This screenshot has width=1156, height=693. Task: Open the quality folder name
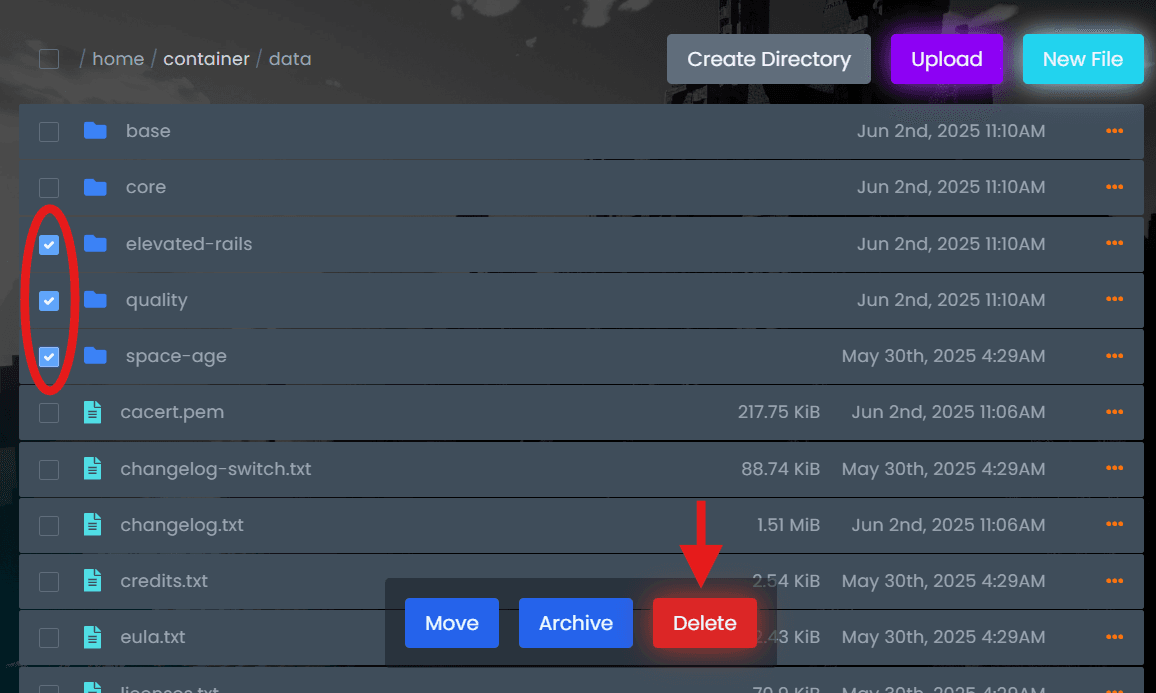pos(157,300)
